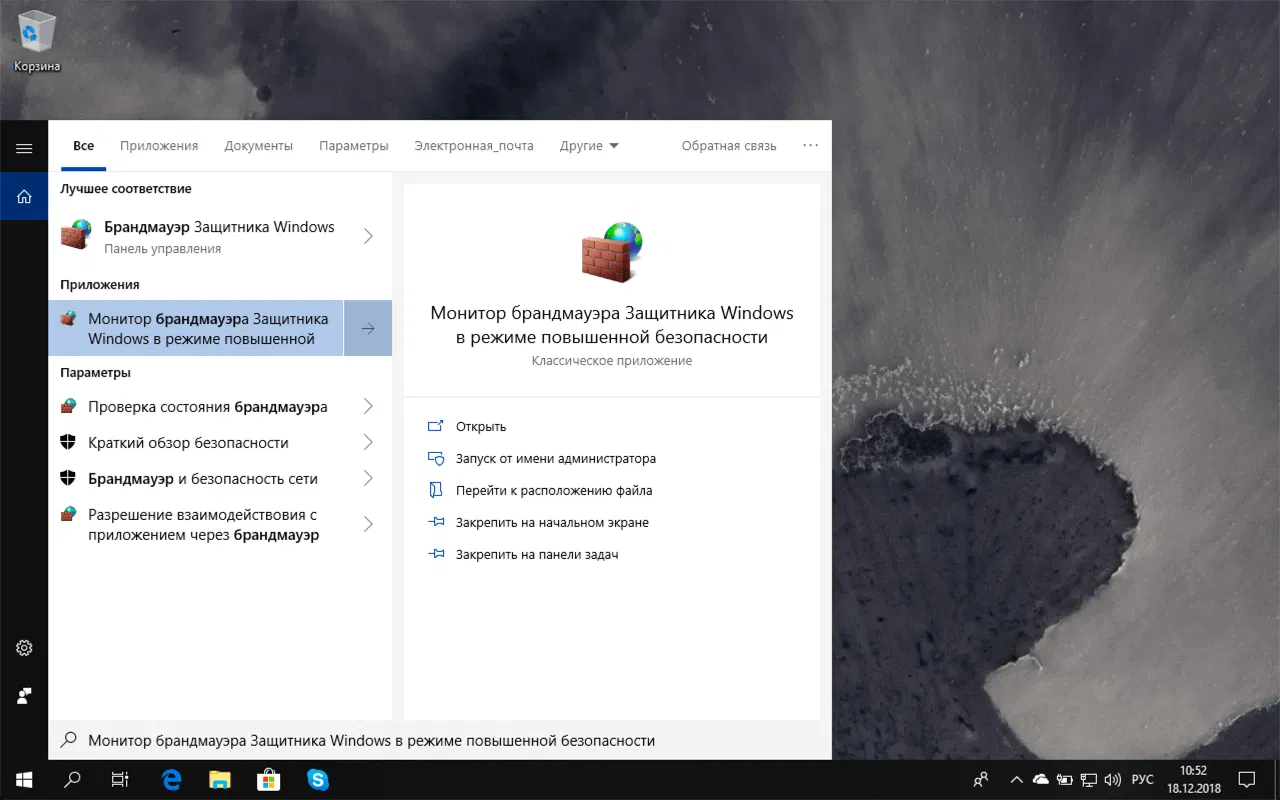This screenshot has width=1280, height=800.
Task: Switch to the Документы search tab
Action: [258, 145]
